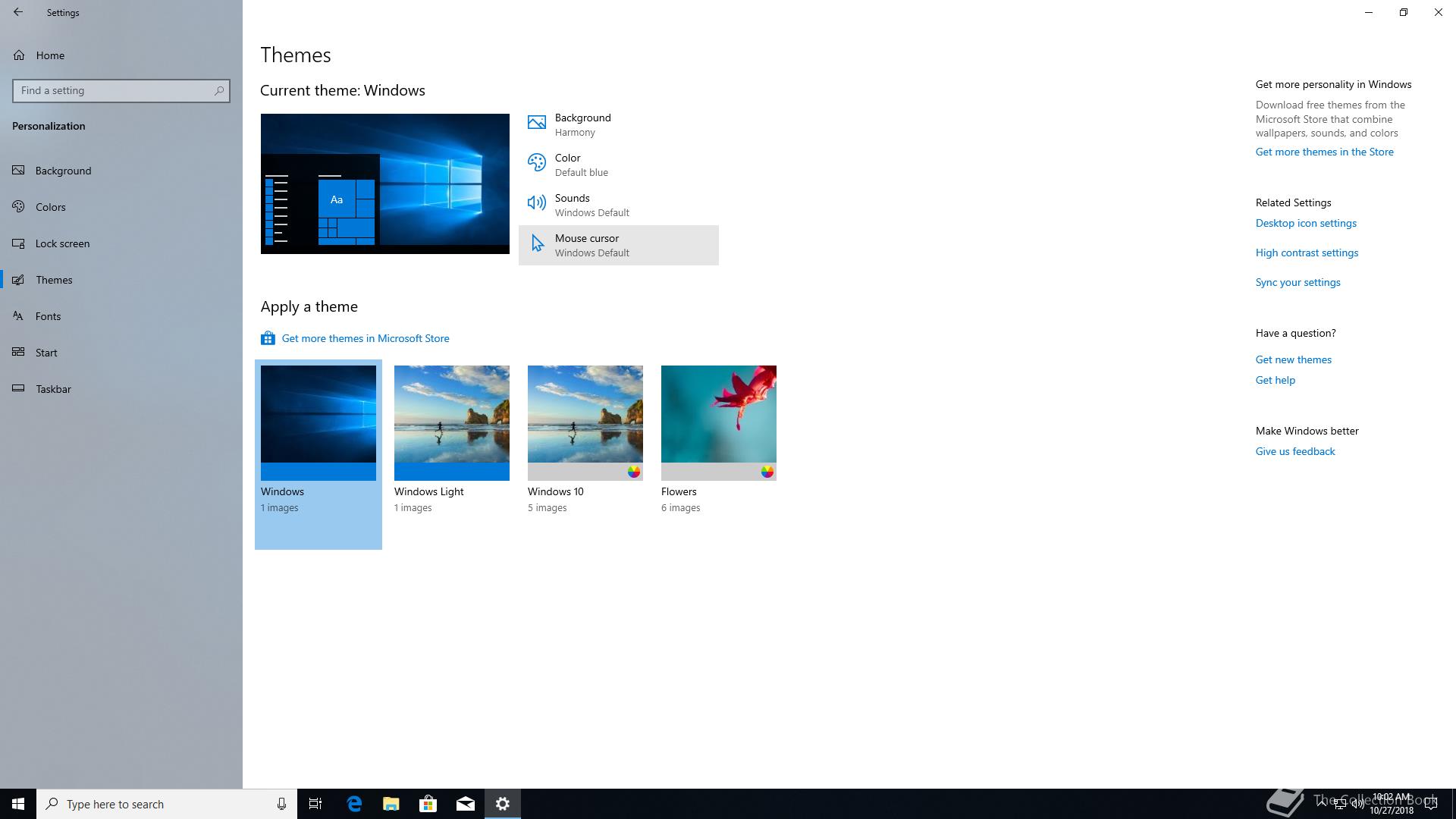Open Taskbar settings in sidebar
Image resolution: width=1456 pixels, height=819 pixels.
pyautogui.click(x=121, y=389)
